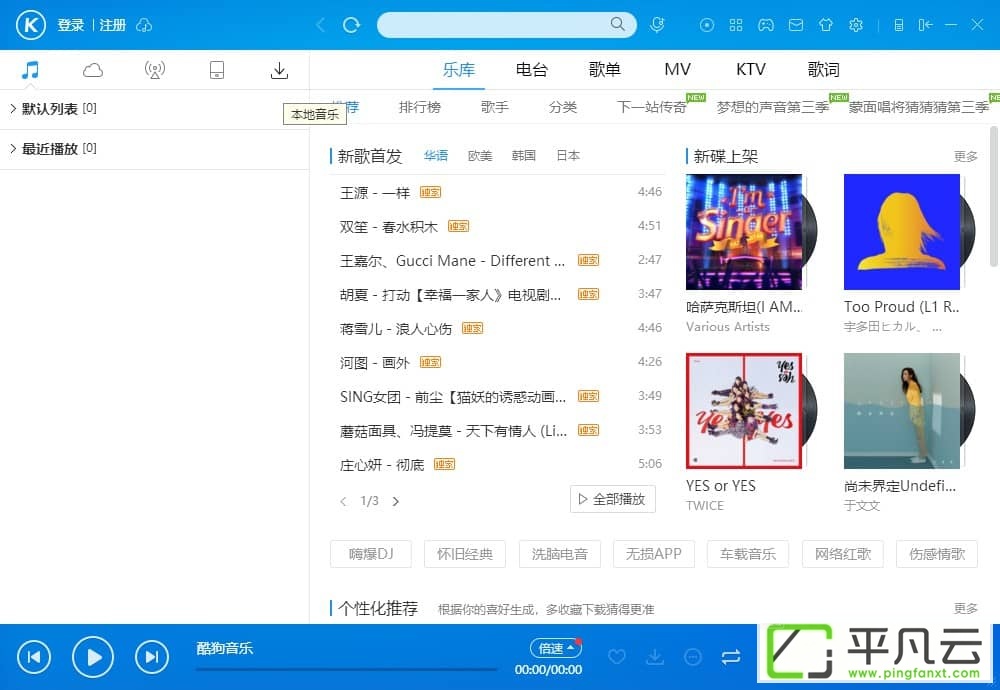Select the 日本 filter for new songs
The width and height of the screenshot is (1000, 690).
point(568,156)
